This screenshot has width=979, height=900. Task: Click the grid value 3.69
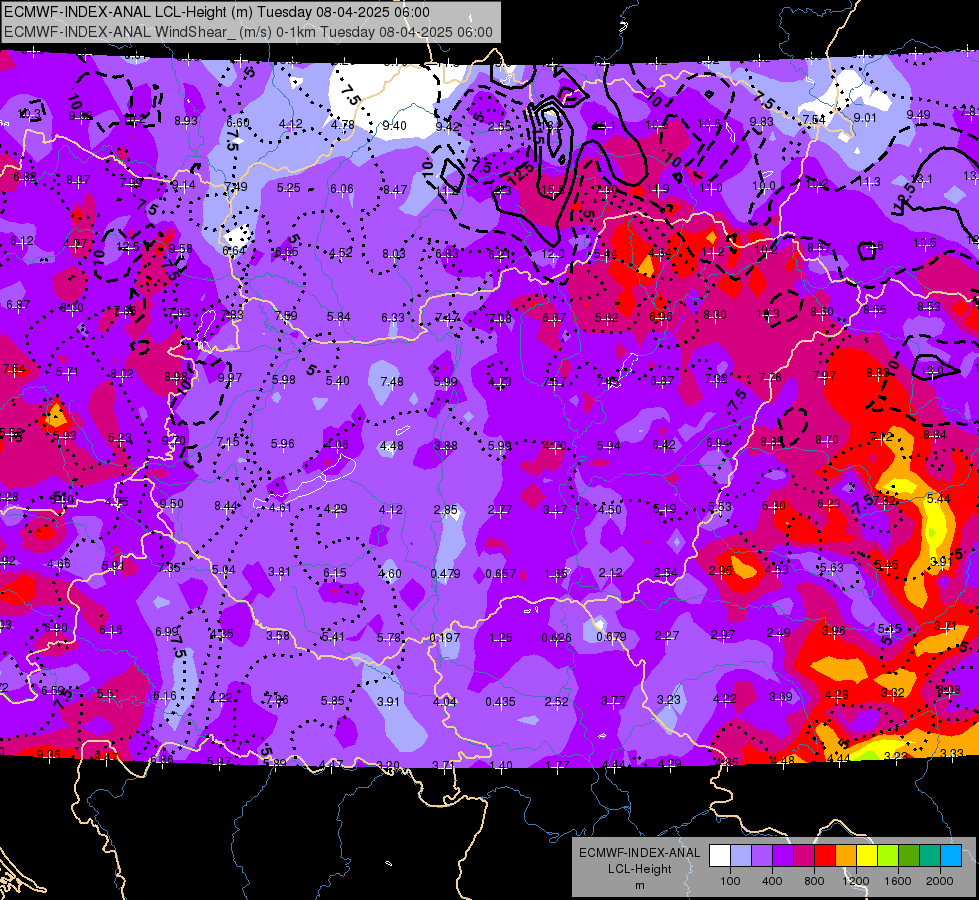pos(780,696)
